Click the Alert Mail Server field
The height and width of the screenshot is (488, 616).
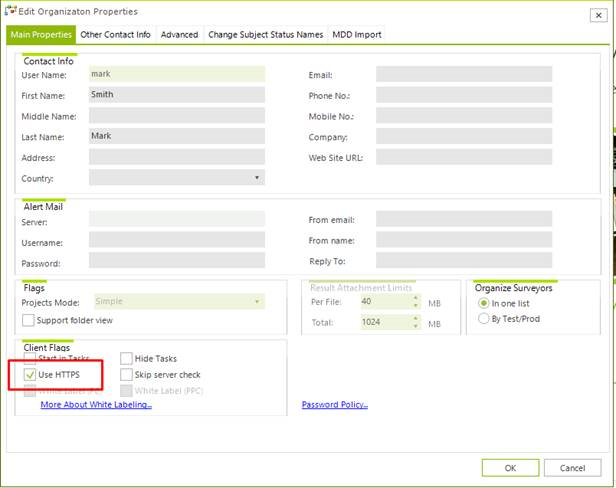177,219
